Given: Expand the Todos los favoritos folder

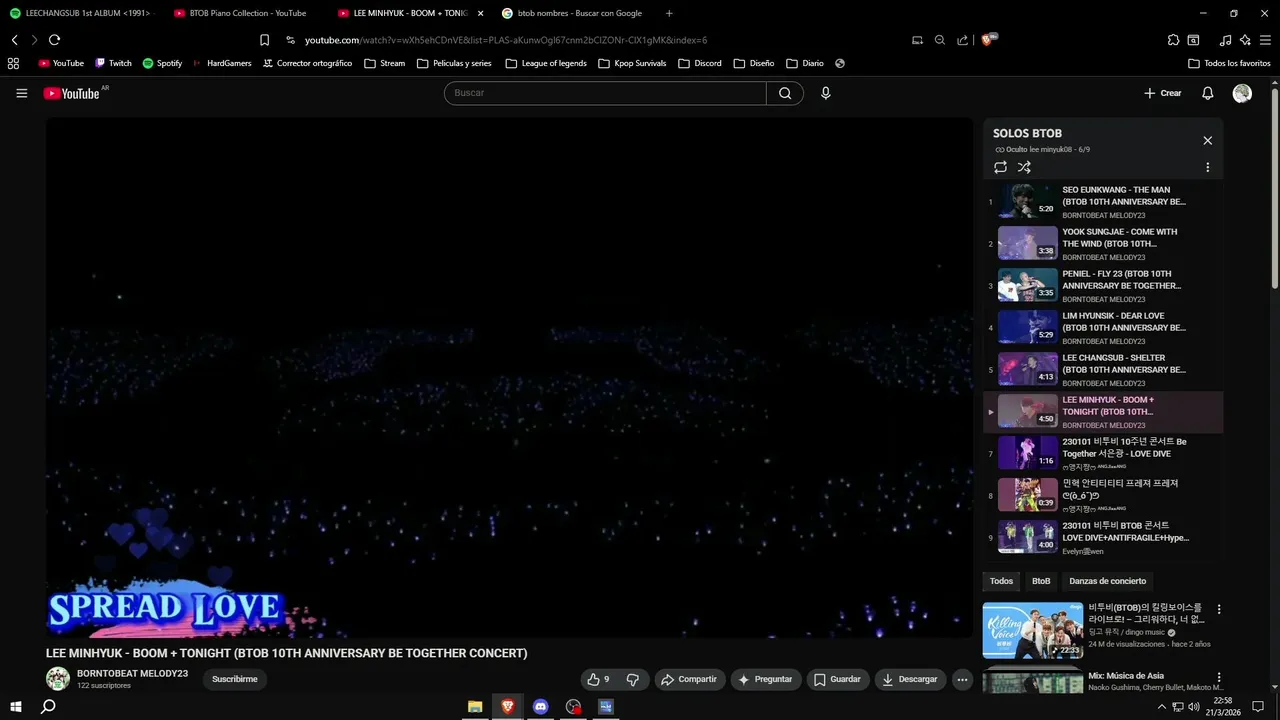Looking at the screenshot, I should [x=1229, y=63].
